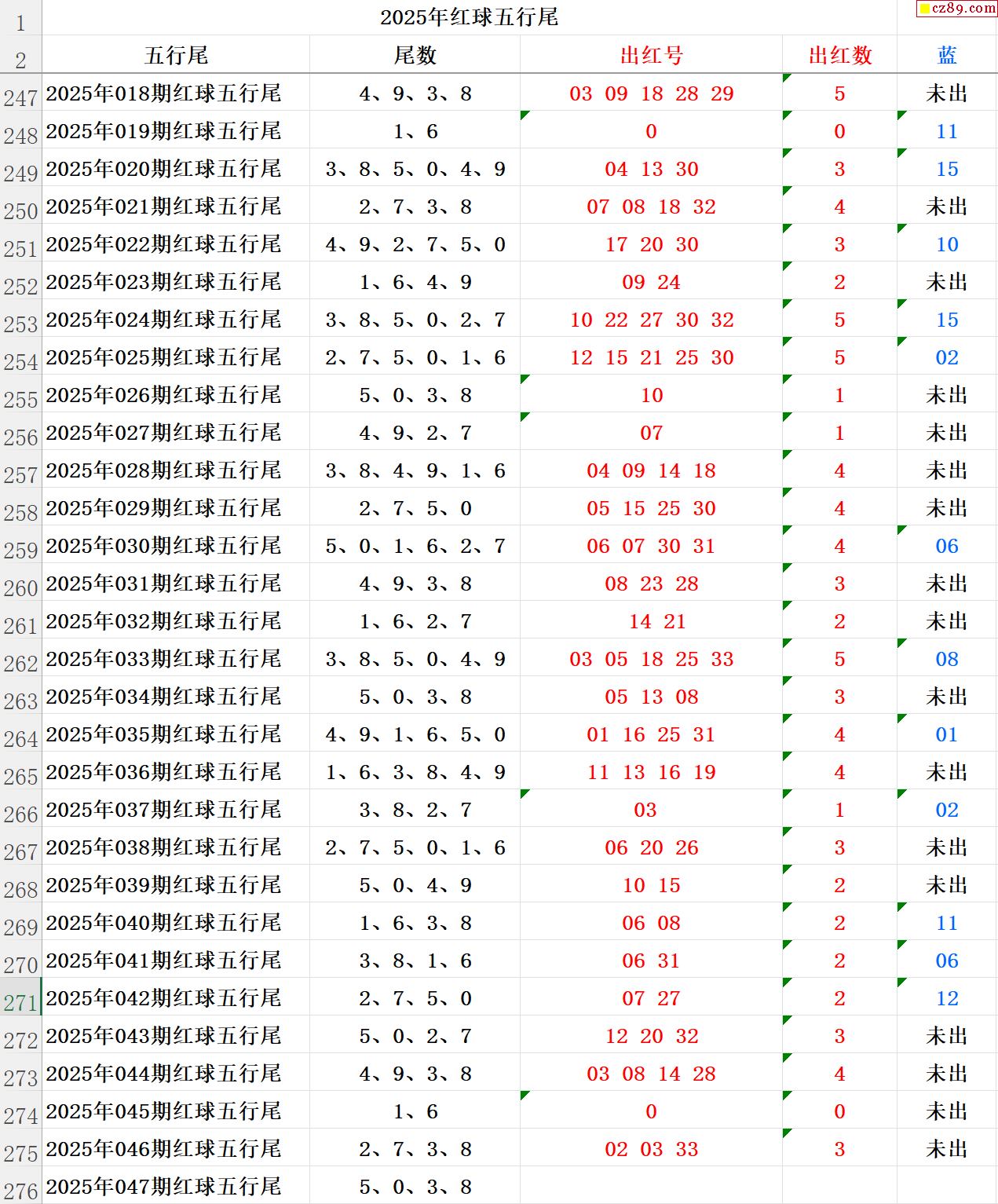This screenshot has height=1204, width=998.
Task: Click the 五行尾 column header
Action: pos(176,55)
